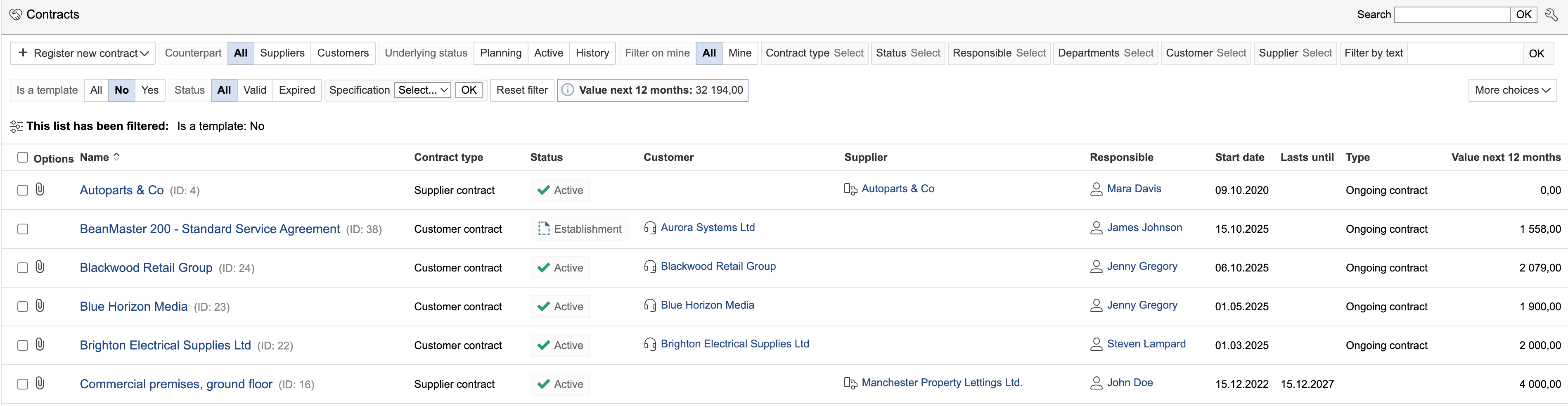1568x406 pixels.
Task: Click the Filter by text input field
Action: tap(1466, 54)
